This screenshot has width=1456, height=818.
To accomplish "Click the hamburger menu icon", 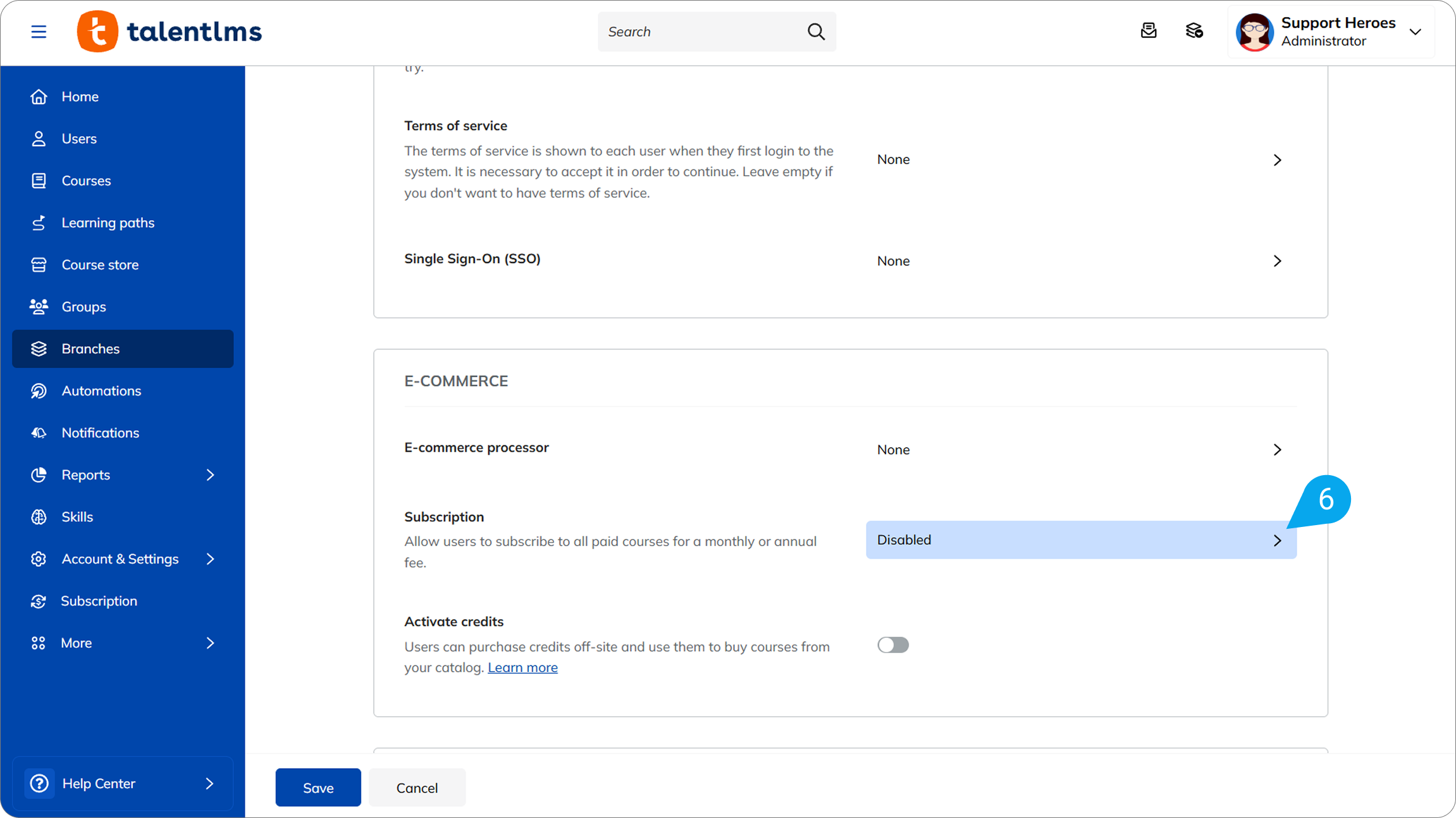I will (x=39, y=32).
